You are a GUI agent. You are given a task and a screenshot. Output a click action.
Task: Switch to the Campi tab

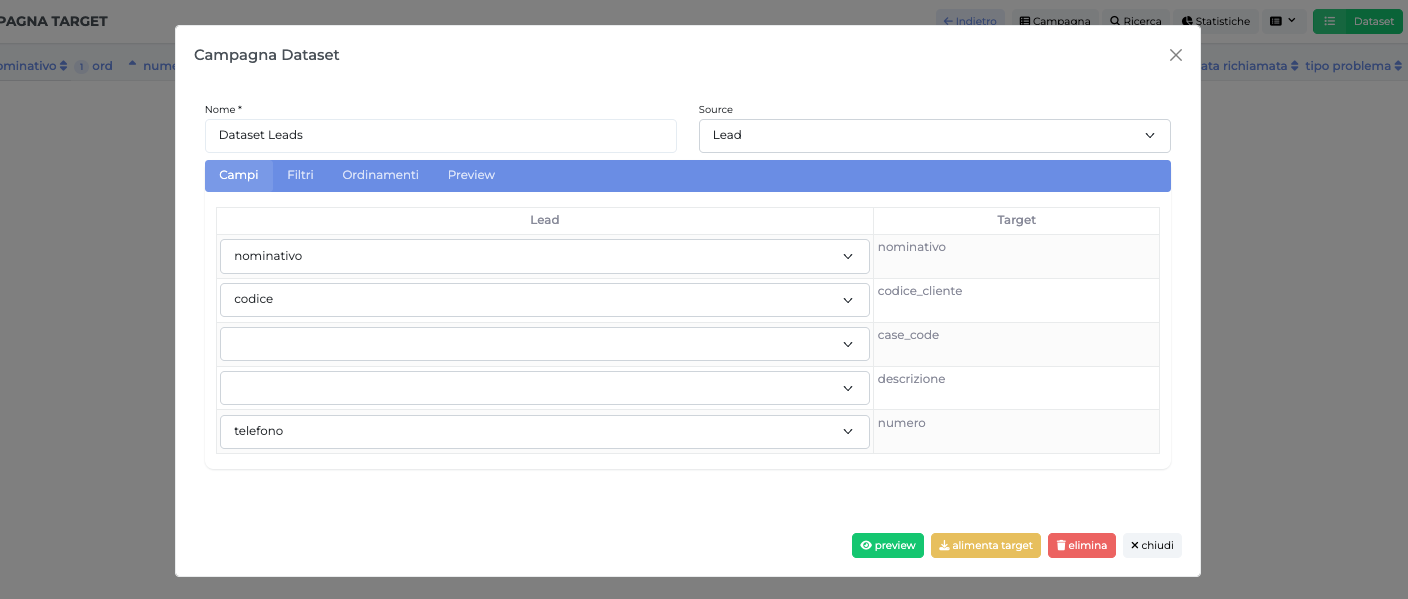(239, 175)
